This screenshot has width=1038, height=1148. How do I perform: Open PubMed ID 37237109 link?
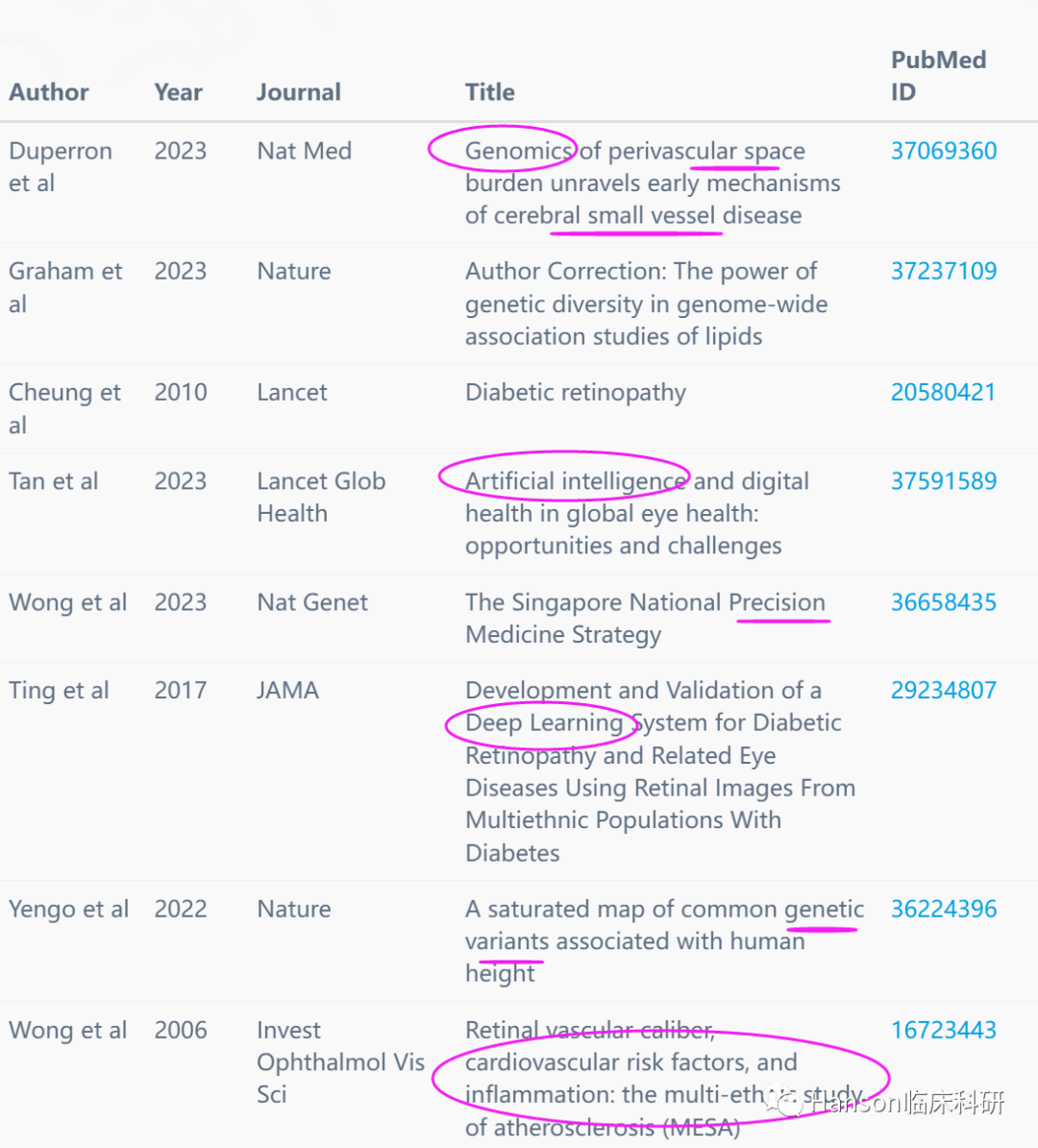(x=944, y=271)
